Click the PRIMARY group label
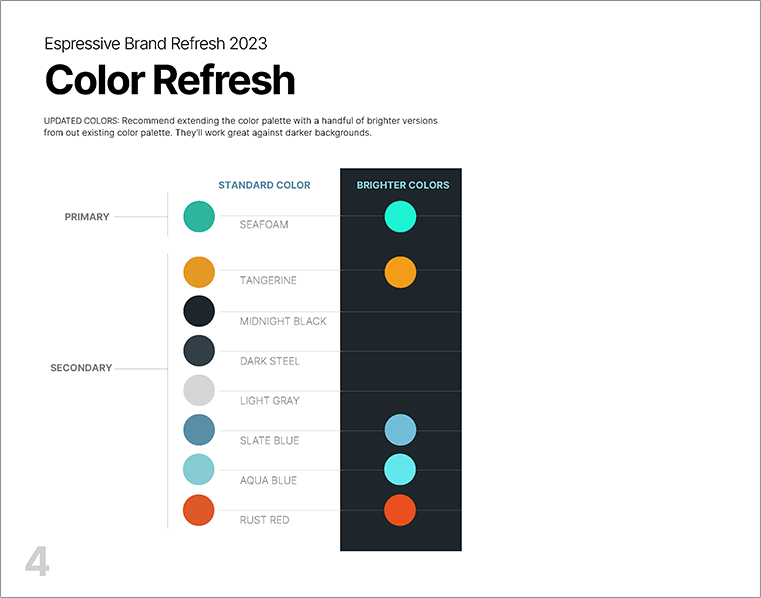This screenshot has height=598, width=761. tap(87, 217)
